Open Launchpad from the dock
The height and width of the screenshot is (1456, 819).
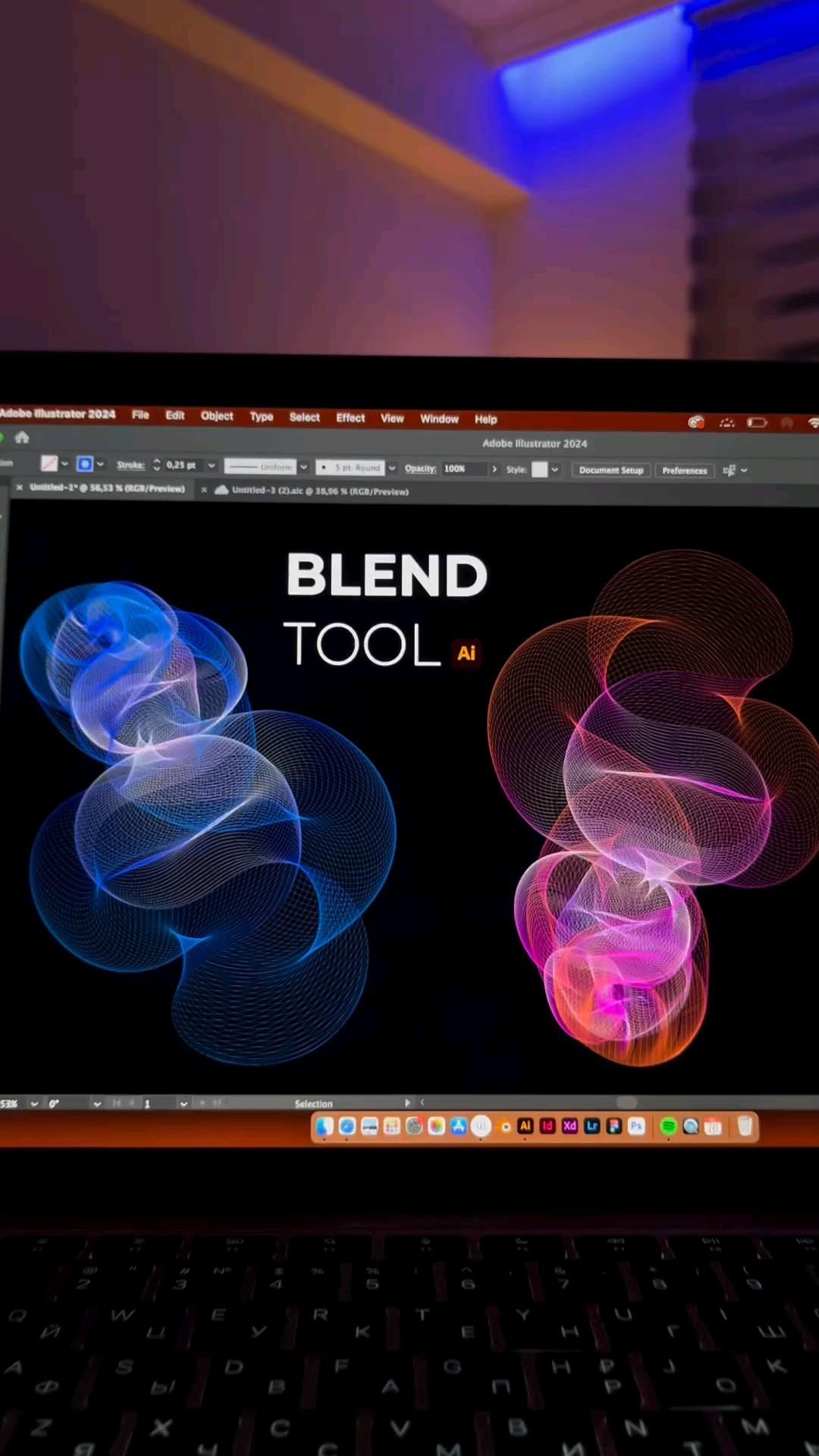[391, 1127]
